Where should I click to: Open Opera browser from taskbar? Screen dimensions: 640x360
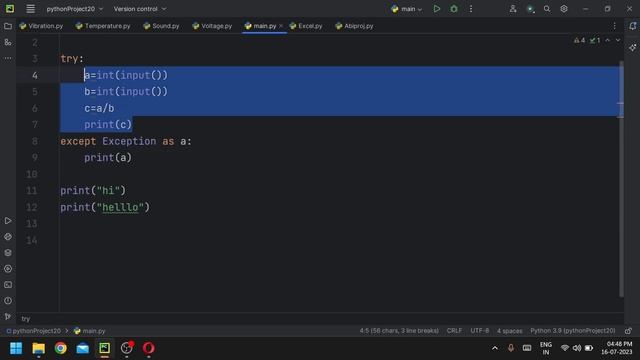pyautogui.click(x=149, y=348)
